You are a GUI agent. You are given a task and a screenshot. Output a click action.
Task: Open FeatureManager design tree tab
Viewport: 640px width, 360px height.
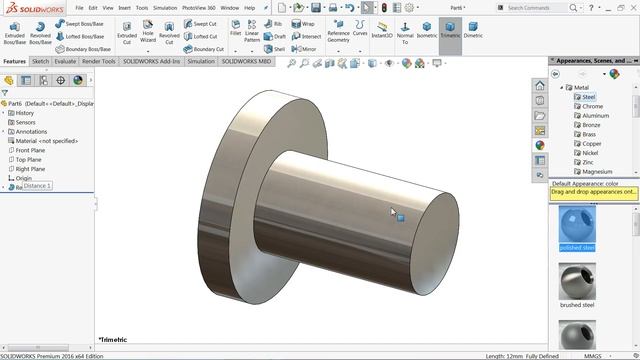pyautogui.click(x=9, y=80)
